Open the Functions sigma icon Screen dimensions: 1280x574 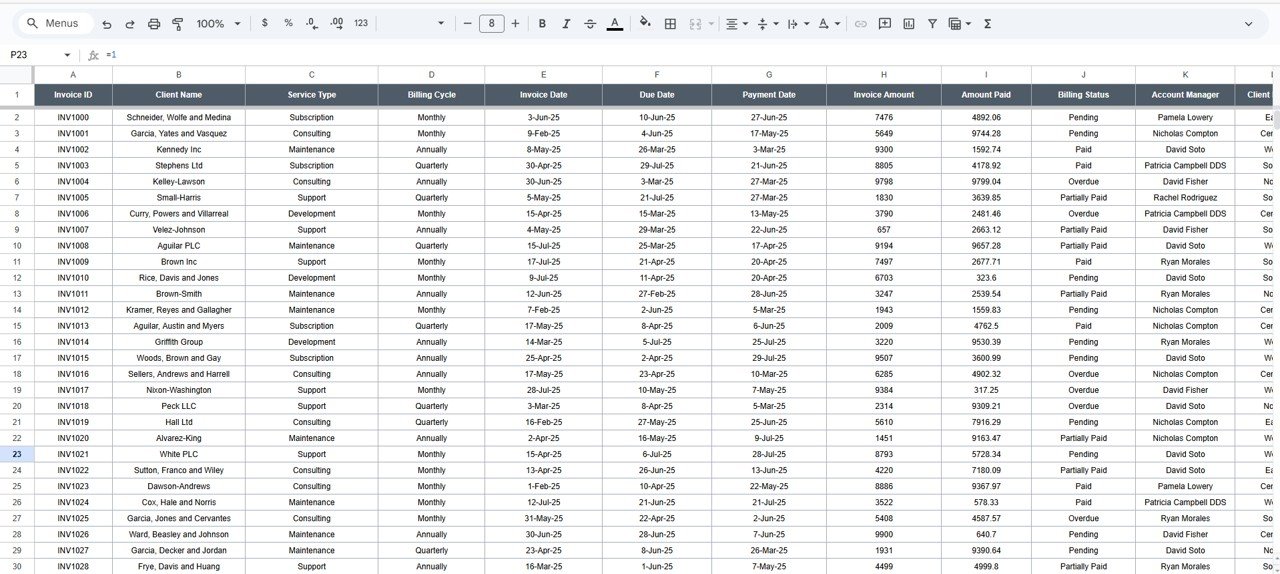[x=987, y=23]
